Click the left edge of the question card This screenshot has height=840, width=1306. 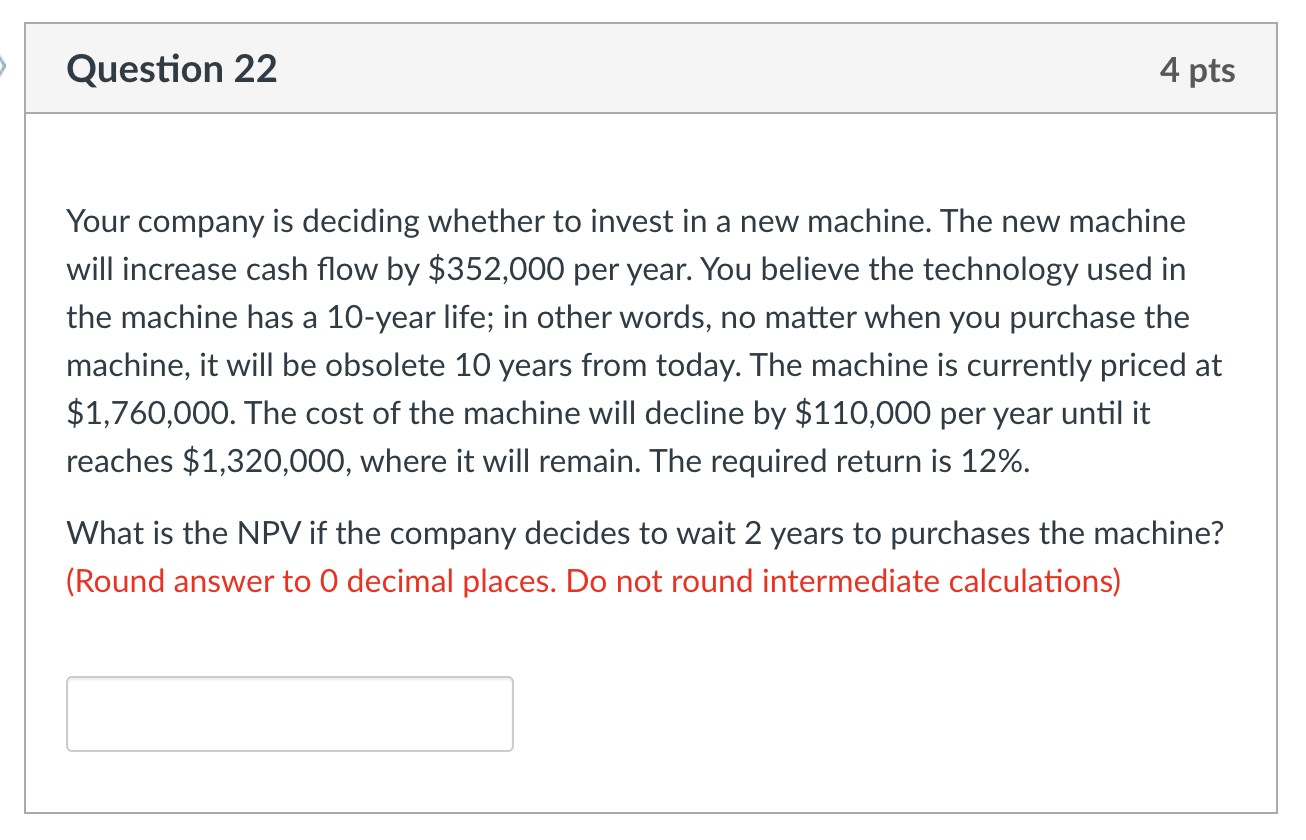28,450
